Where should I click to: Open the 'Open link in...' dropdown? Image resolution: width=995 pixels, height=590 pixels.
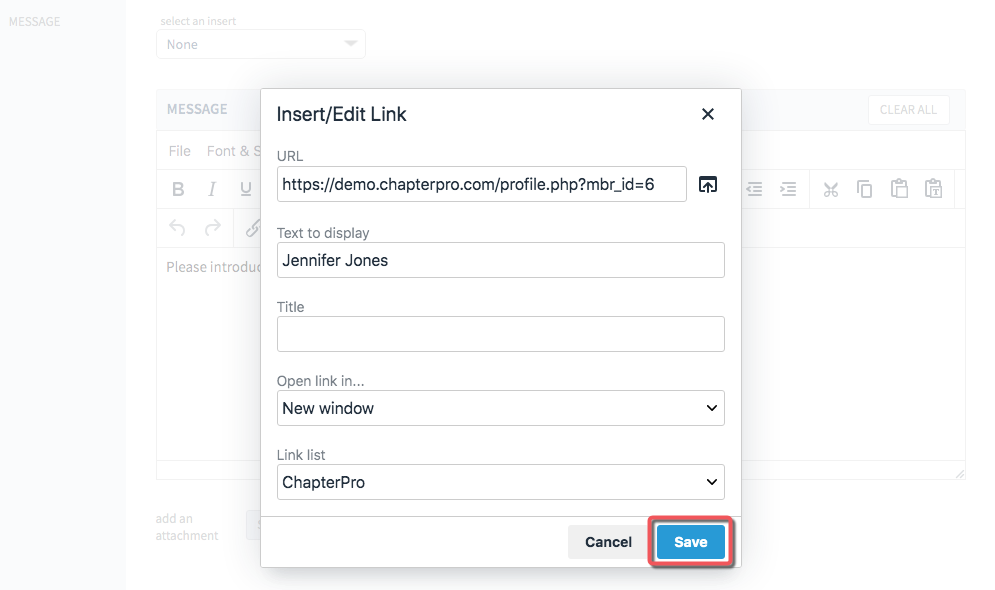pos(501,408)
